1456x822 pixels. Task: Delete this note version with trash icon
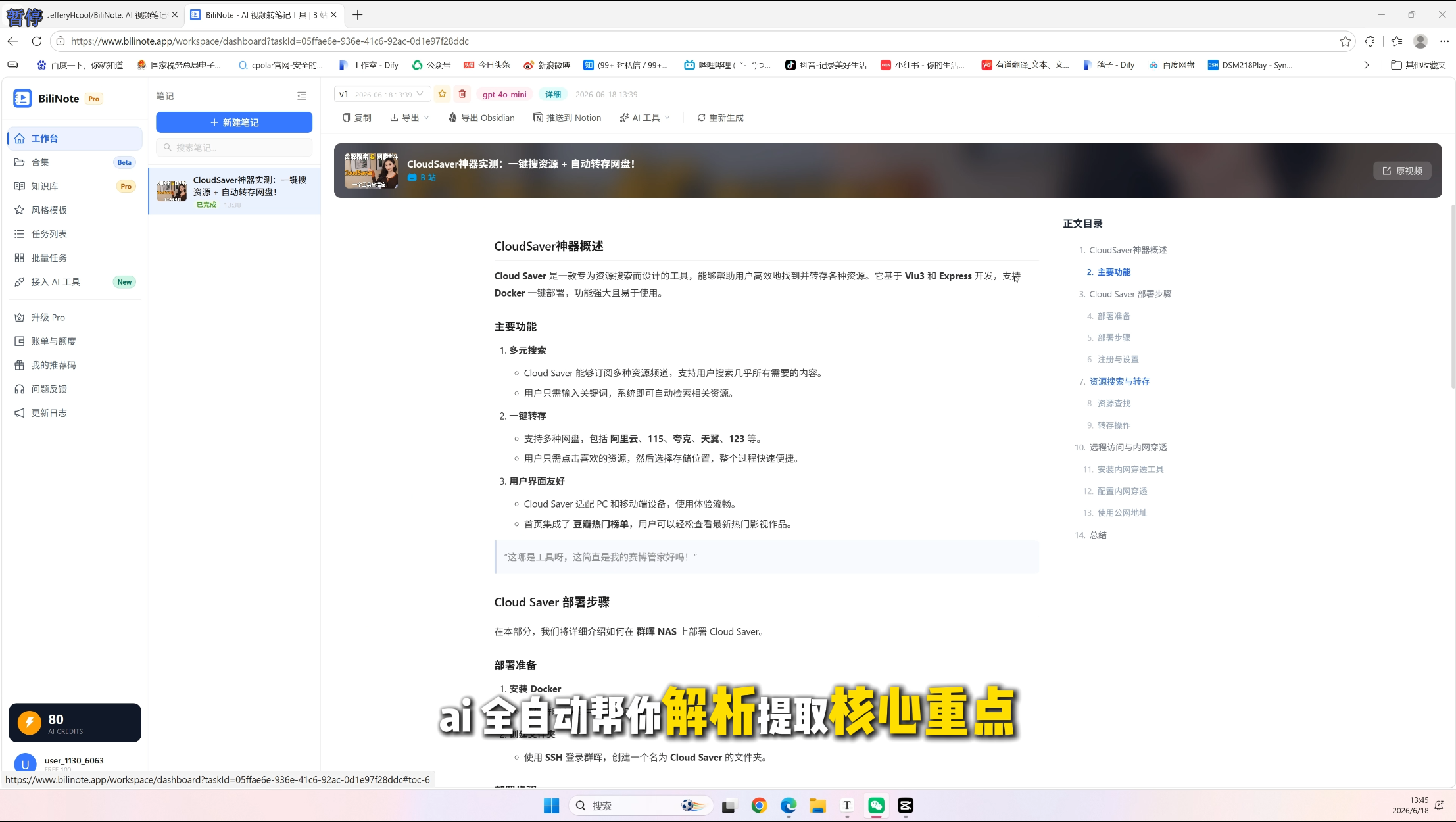[x=462, y=94]
